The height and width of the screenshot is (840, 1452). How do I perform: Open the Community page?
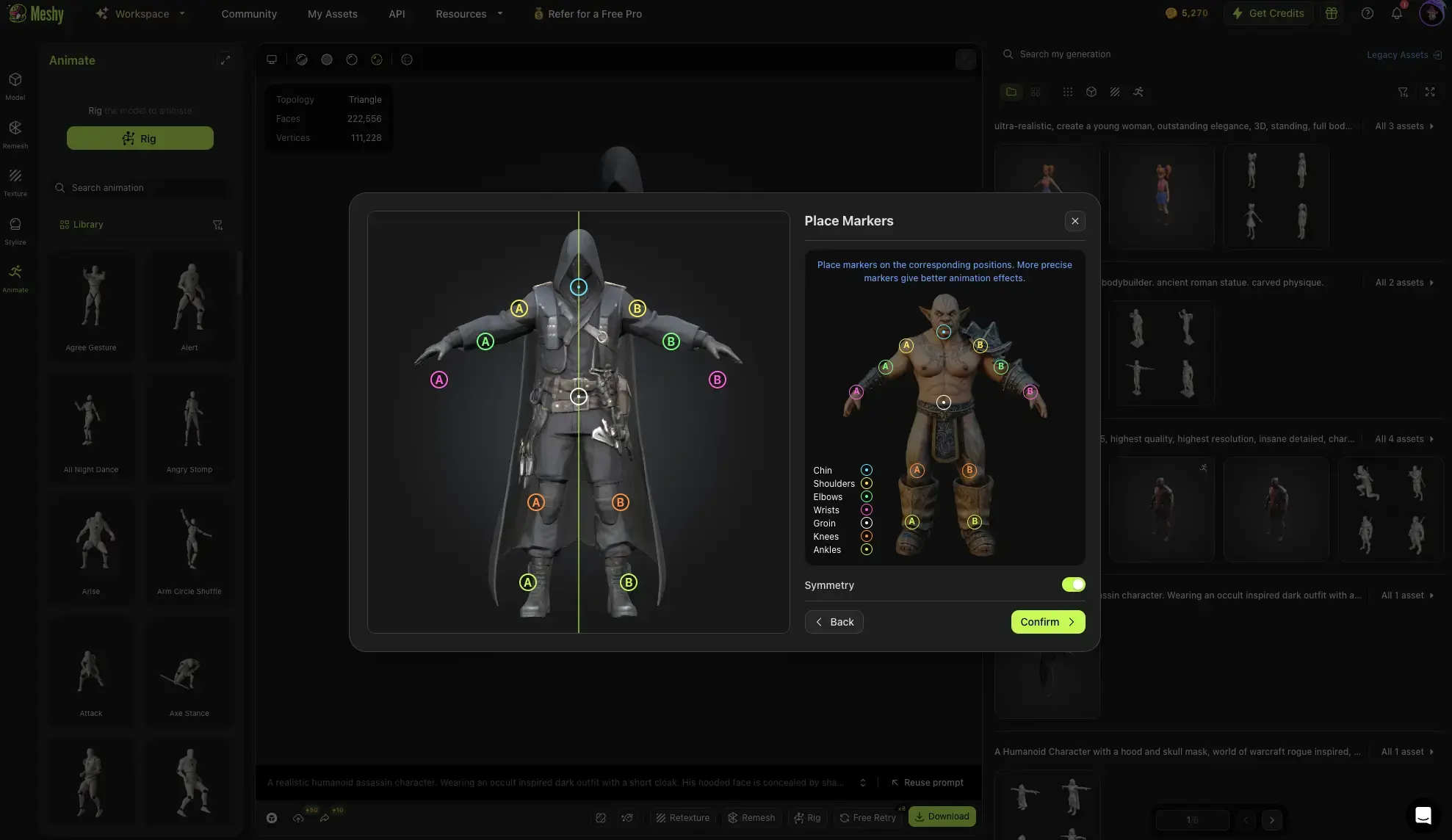tap(249, 14)
